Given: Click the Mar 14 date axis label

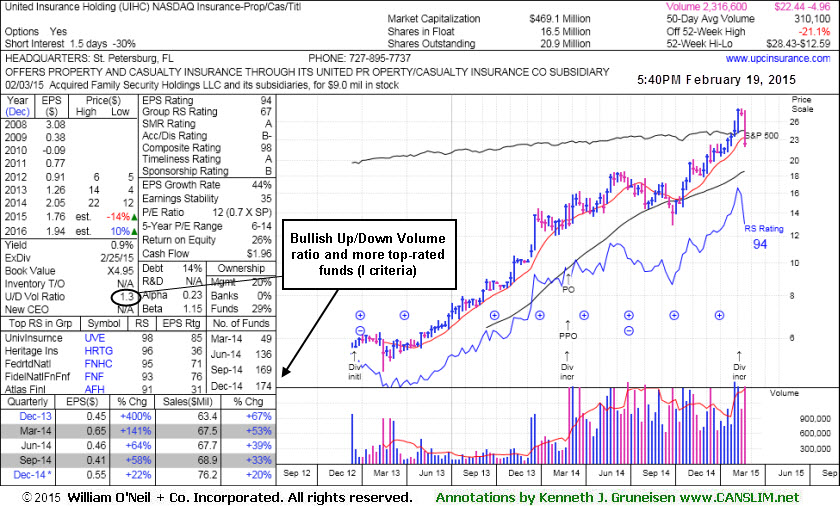Looking at the screenshot, I should pos(567,473).
